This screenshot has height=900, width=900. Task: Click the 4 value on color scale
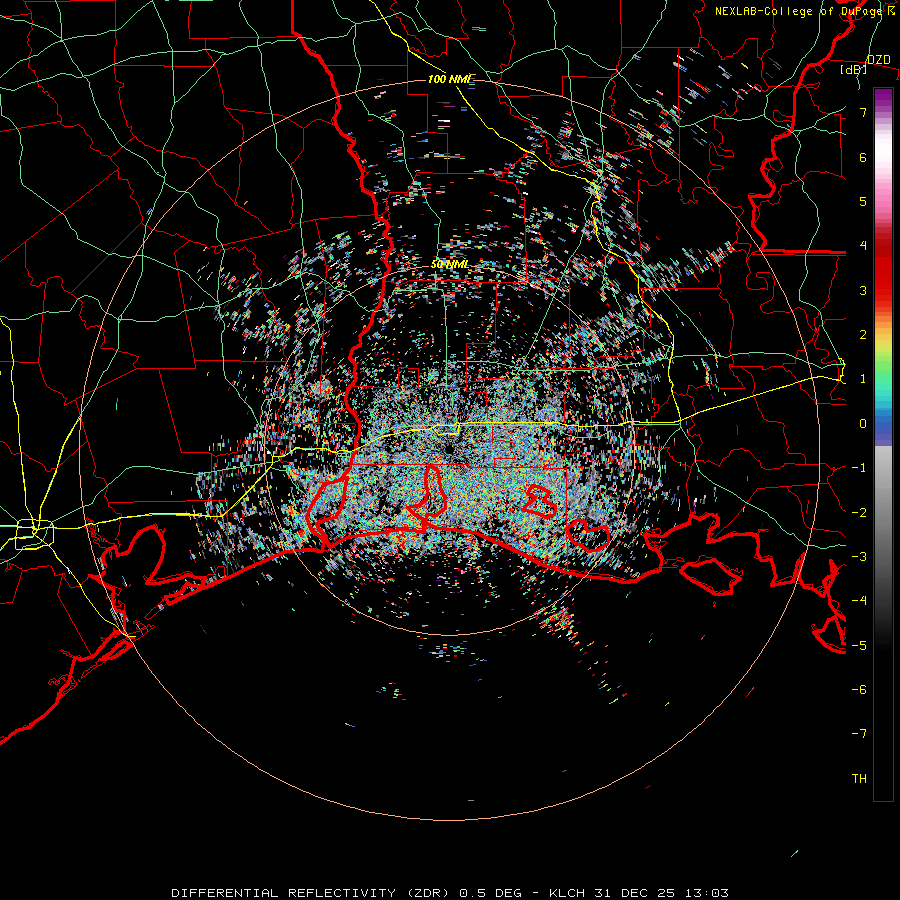click(863, 246)
